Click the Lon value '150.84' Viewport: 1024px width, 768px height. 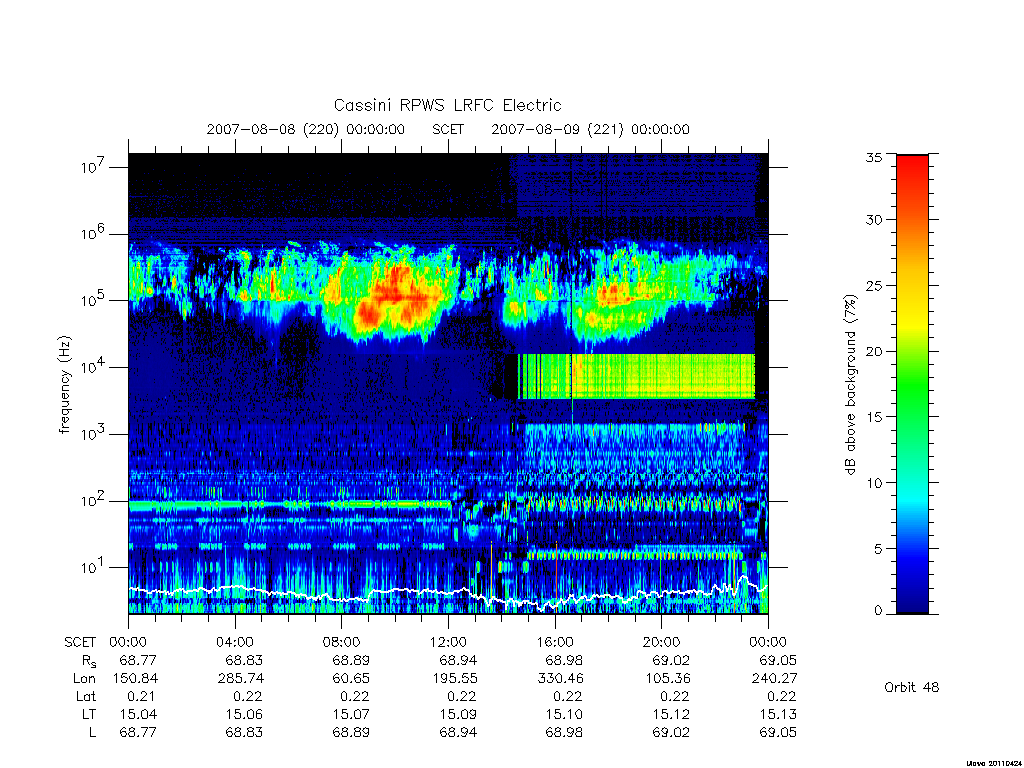click(x=135, y=679)
